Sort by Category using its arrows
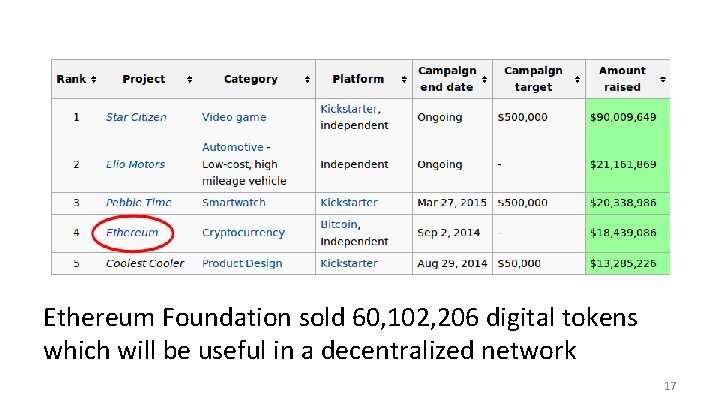Screen dimensions: 720x405 (305, 79)
